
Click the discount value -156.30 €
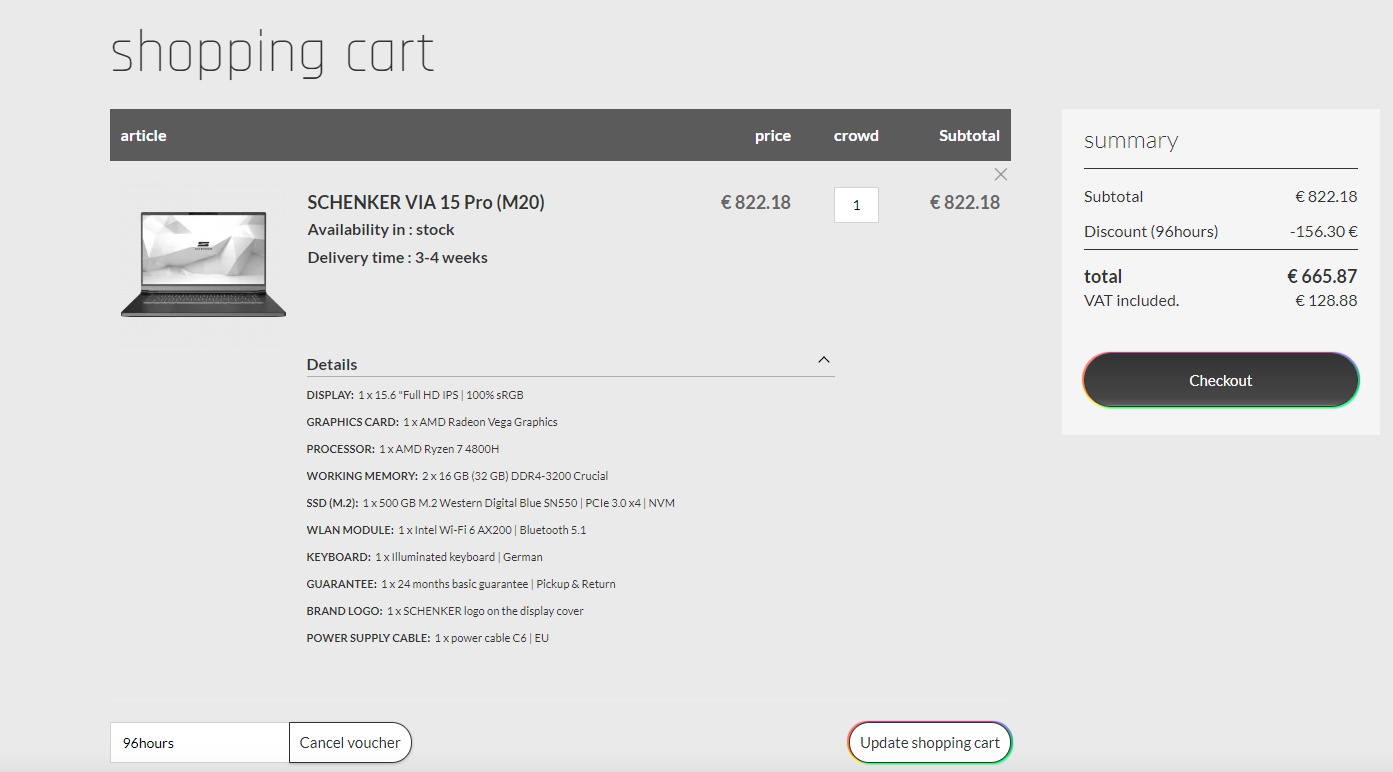click(1323, 231)
